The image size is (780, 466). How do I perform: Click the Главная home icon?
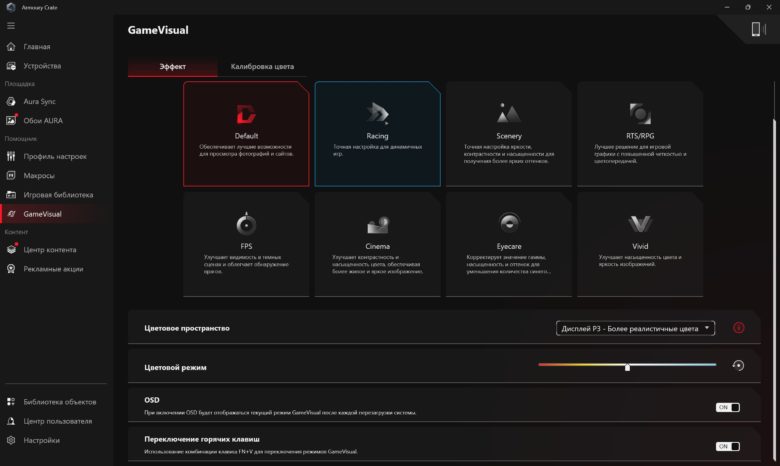[11, 46]
